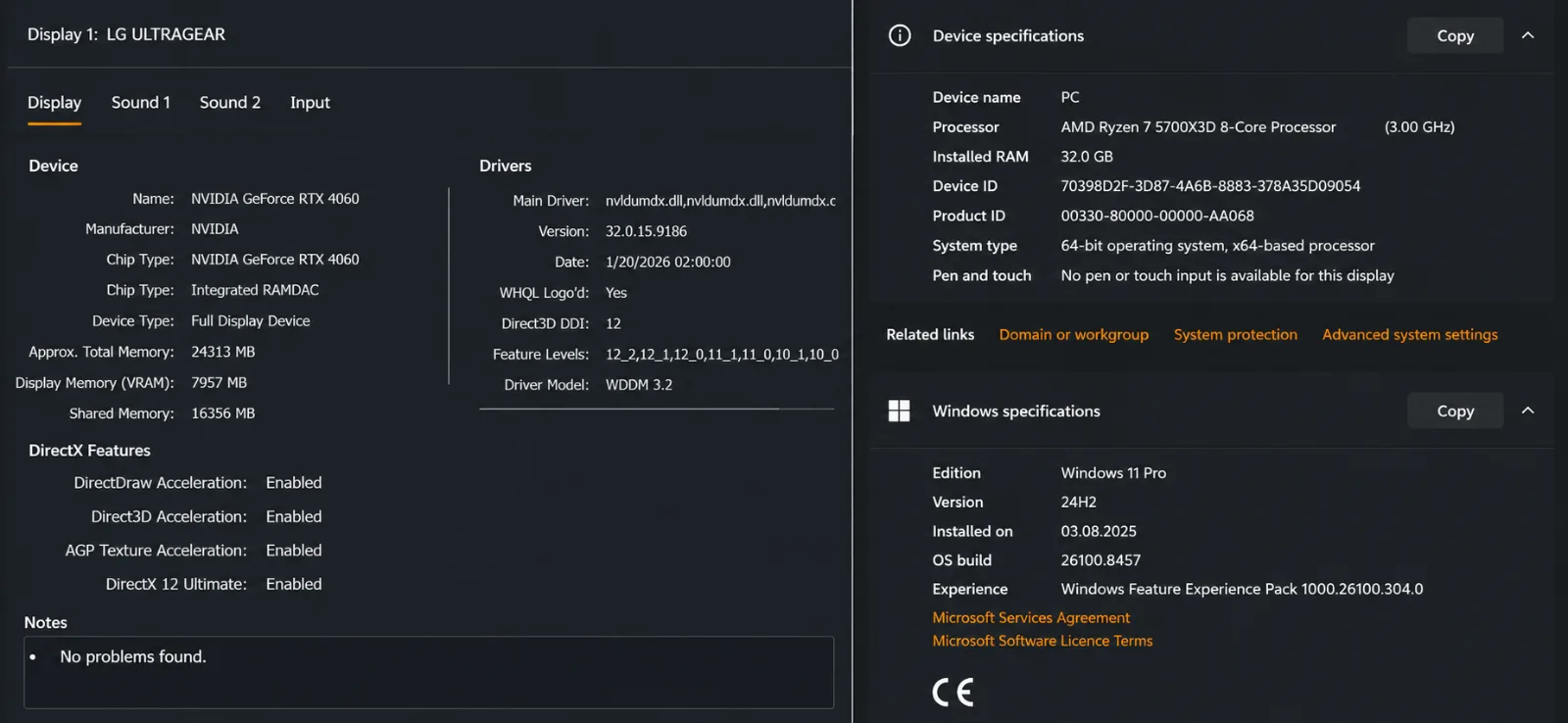Open Advanced system settings link

point(1409,334)
